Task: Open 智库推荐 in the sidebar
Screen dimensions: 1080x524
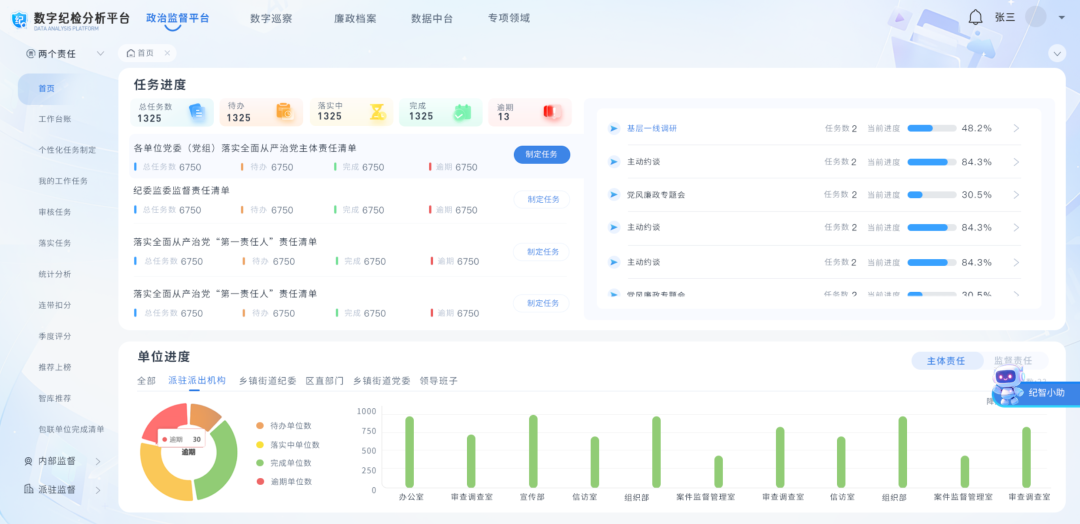Action: coord(55,398)
